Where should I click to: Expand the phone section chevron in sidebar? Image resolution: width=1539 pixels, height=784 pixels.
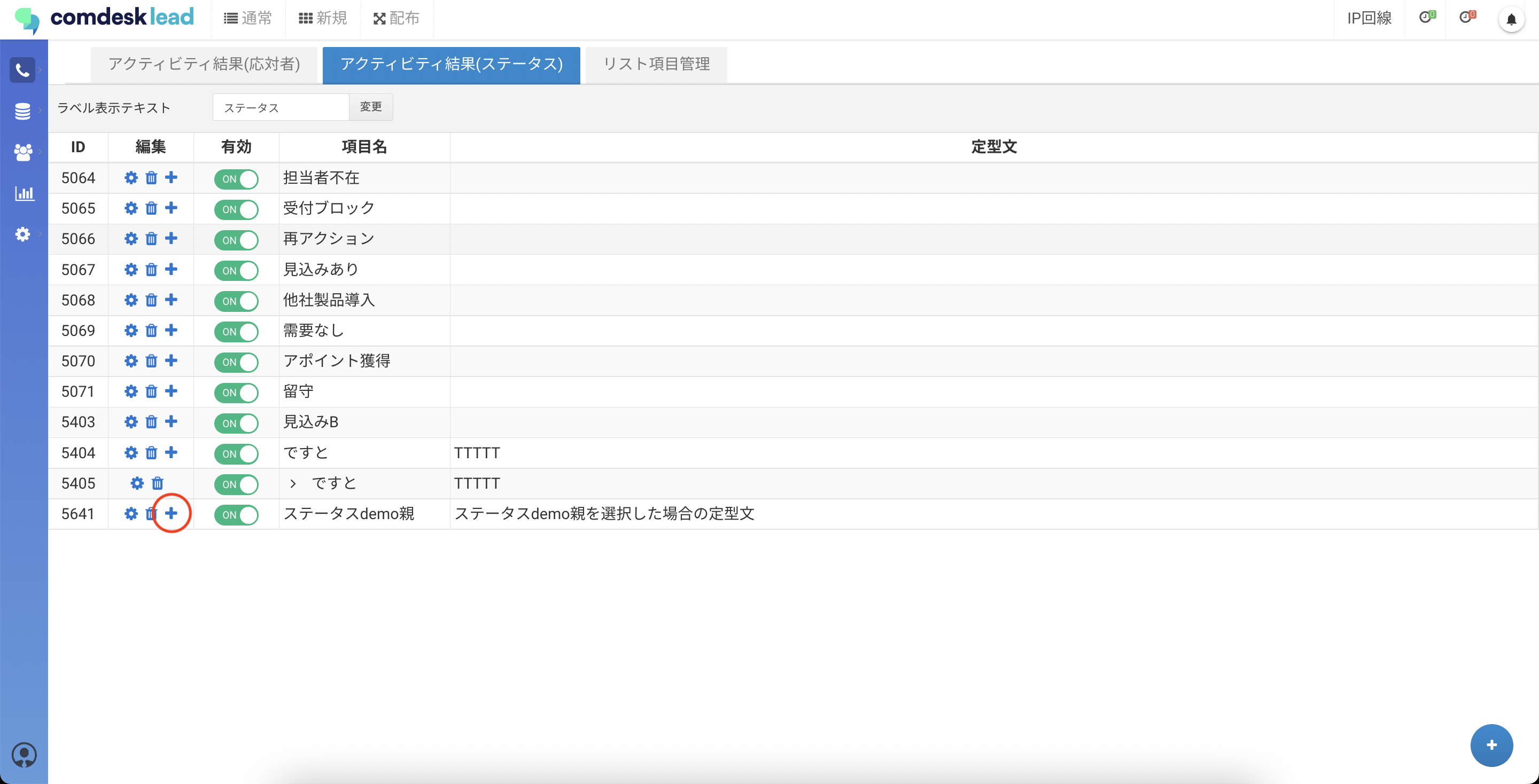(40, 70)
